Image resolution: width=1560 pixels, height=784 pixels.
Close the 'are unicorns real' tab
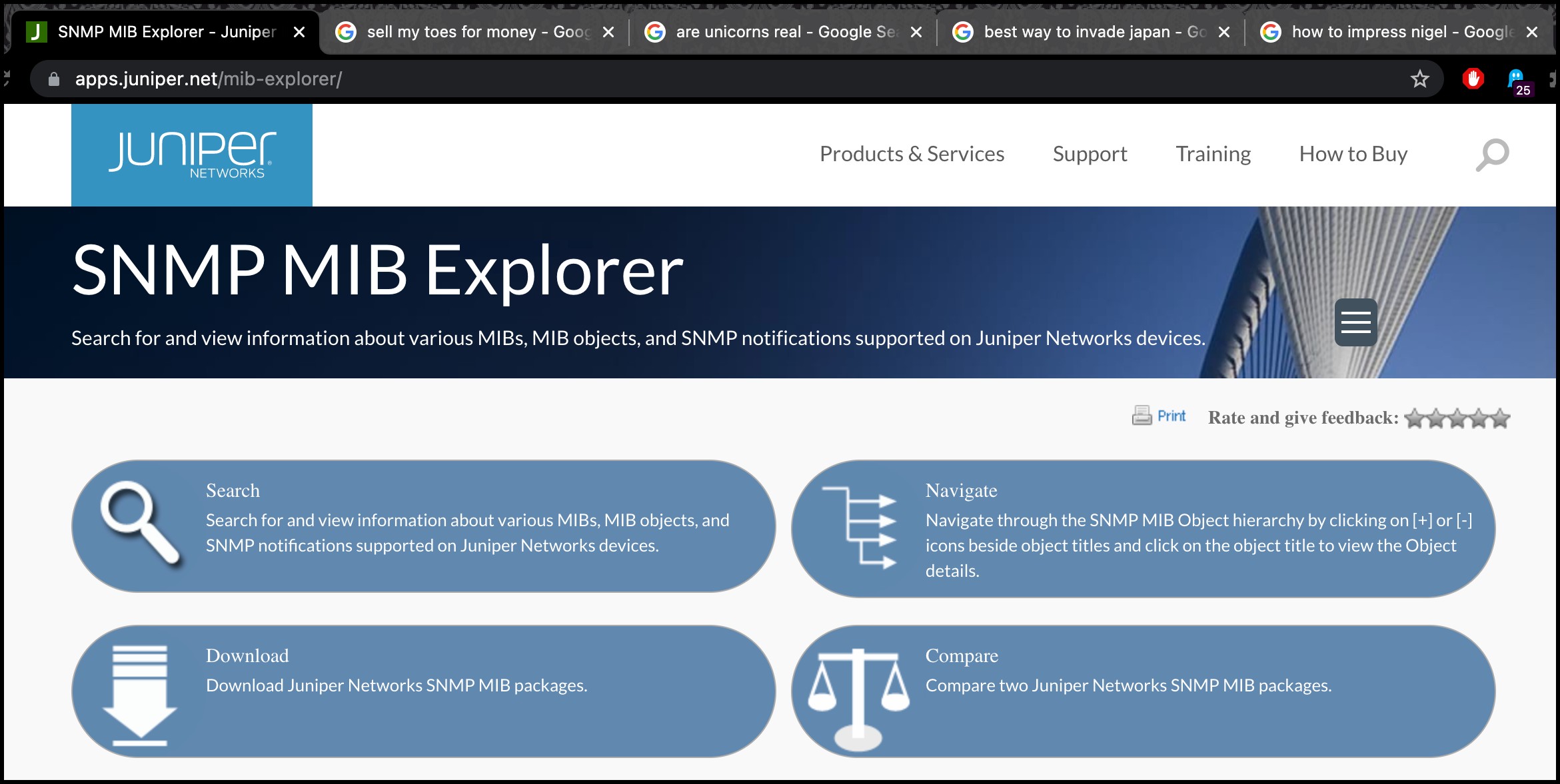[916, 32]
